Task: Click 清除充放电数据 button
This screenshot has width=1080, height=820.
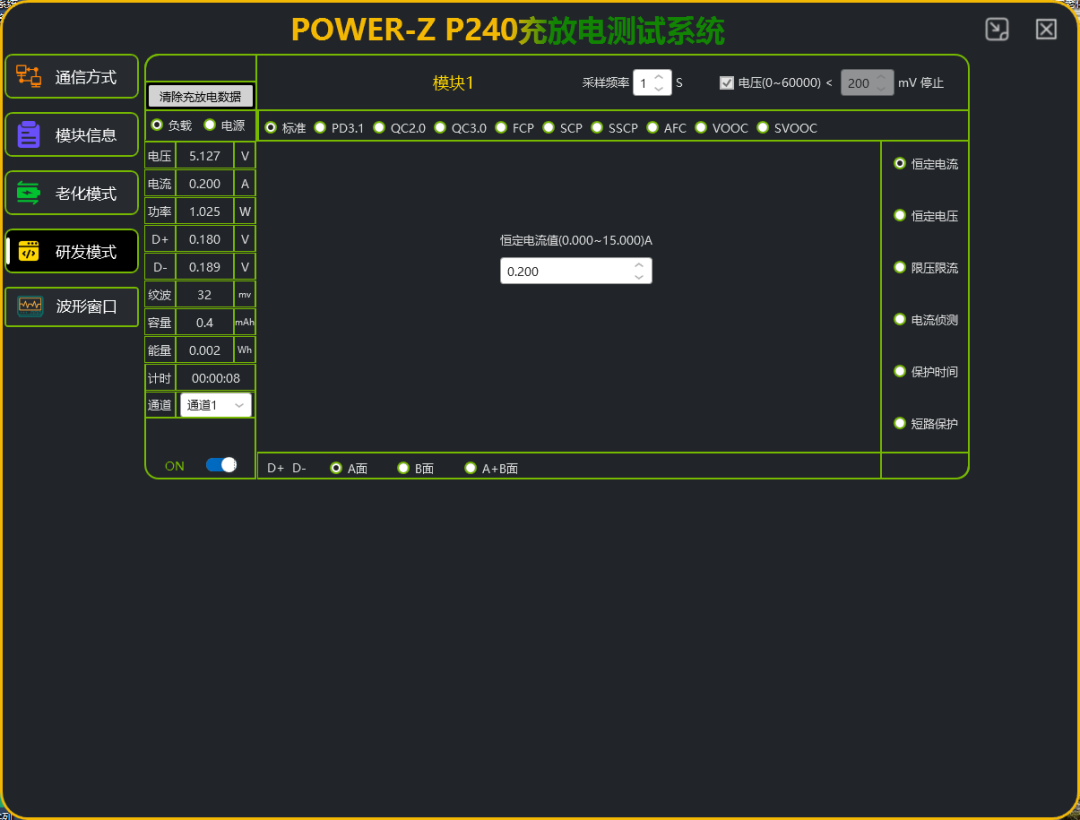Action: click(x=200, y=96)
